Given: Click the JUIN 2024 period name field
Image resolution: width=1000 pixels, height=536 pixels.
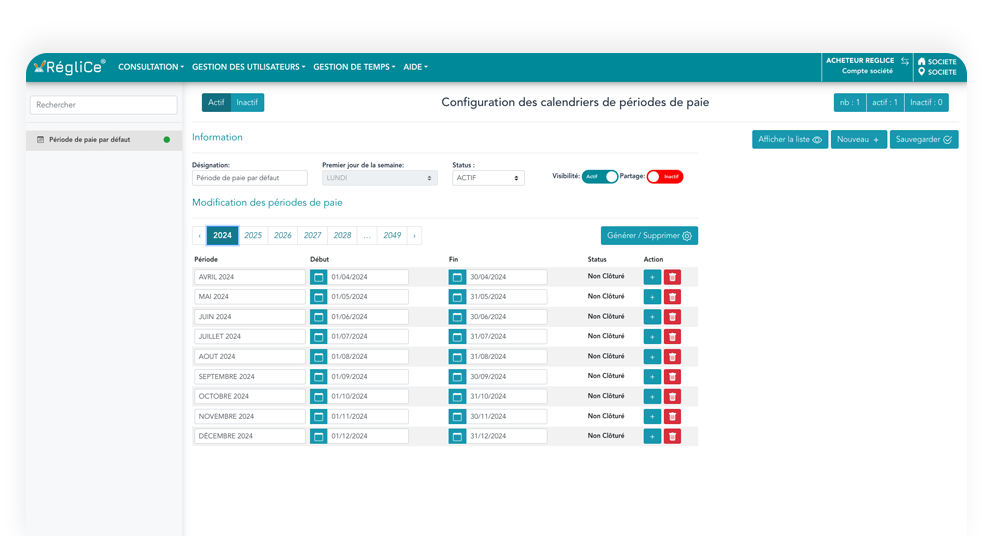Looking at the screenshot, I should [249, 316].
